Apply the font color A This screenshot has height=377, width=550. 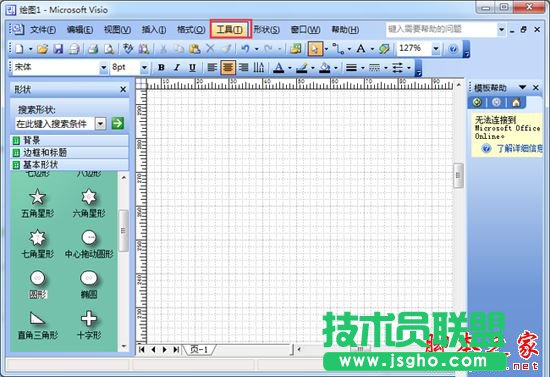tap(279, 67)
